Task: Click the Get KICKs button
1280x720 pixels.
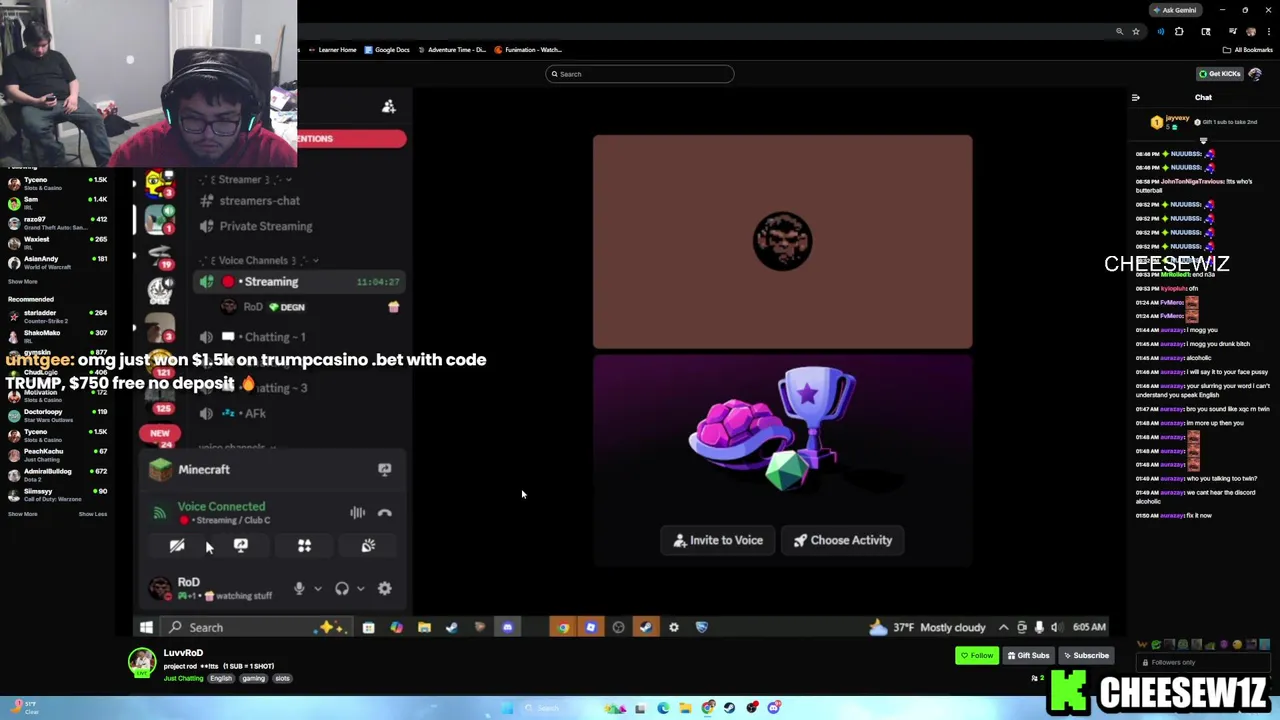Action: point(1220,74)
